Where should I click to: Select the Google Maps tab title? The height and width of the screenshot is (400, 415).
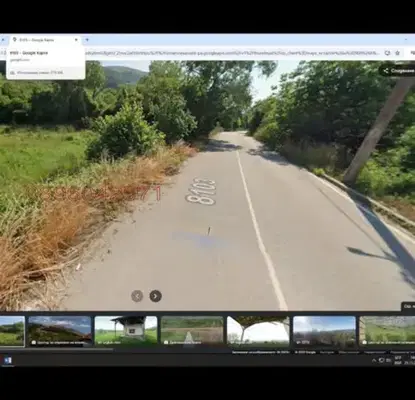[37, 40]
